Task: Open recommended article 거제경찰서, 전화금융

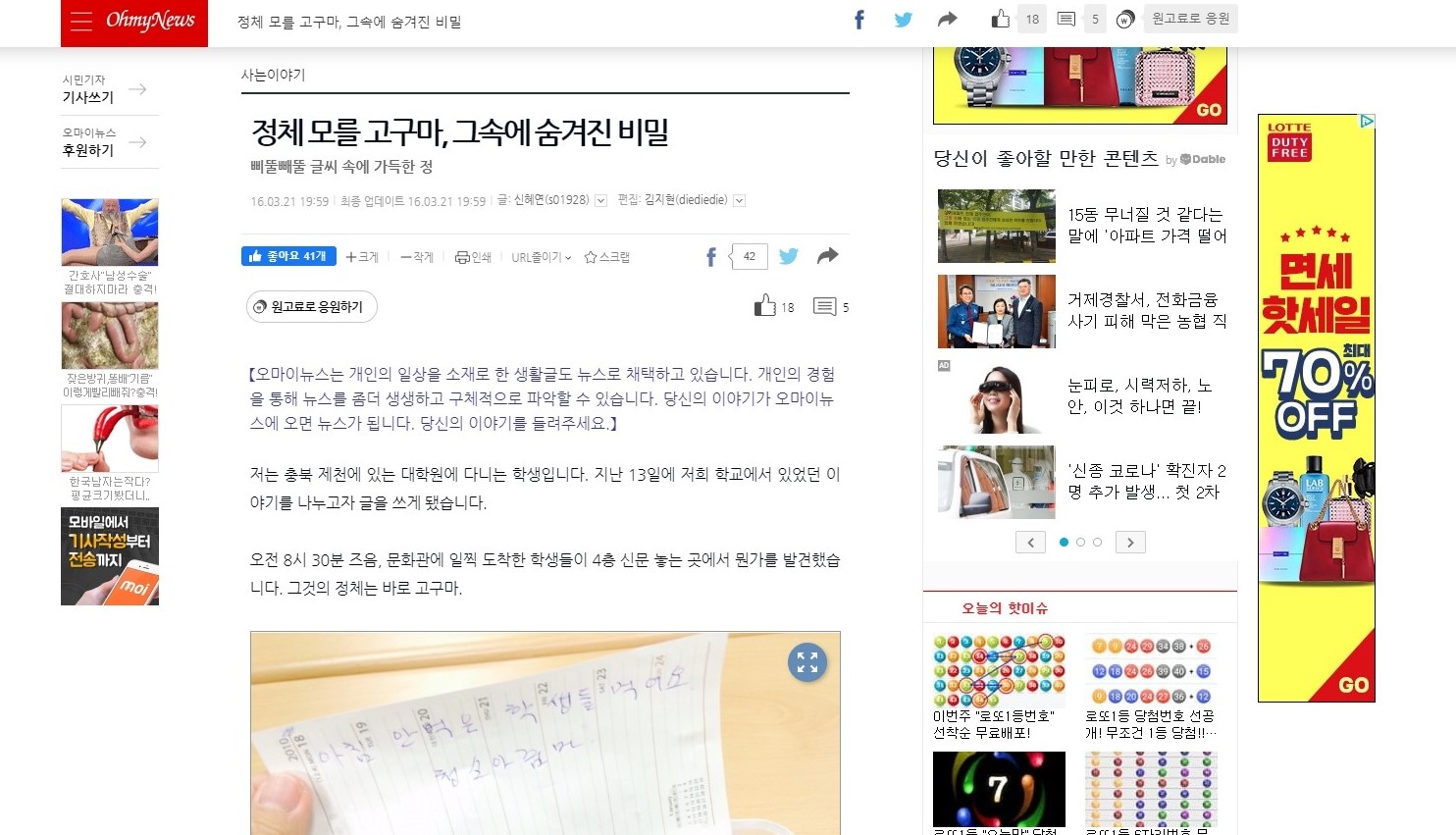Action: tap(1147, 310)
